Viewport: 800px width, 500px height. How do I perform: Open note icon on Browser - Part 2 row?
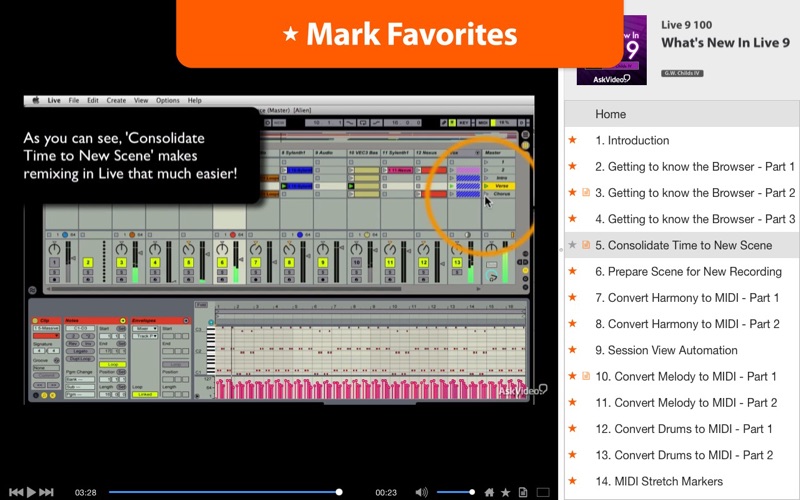tap(586, 192)
